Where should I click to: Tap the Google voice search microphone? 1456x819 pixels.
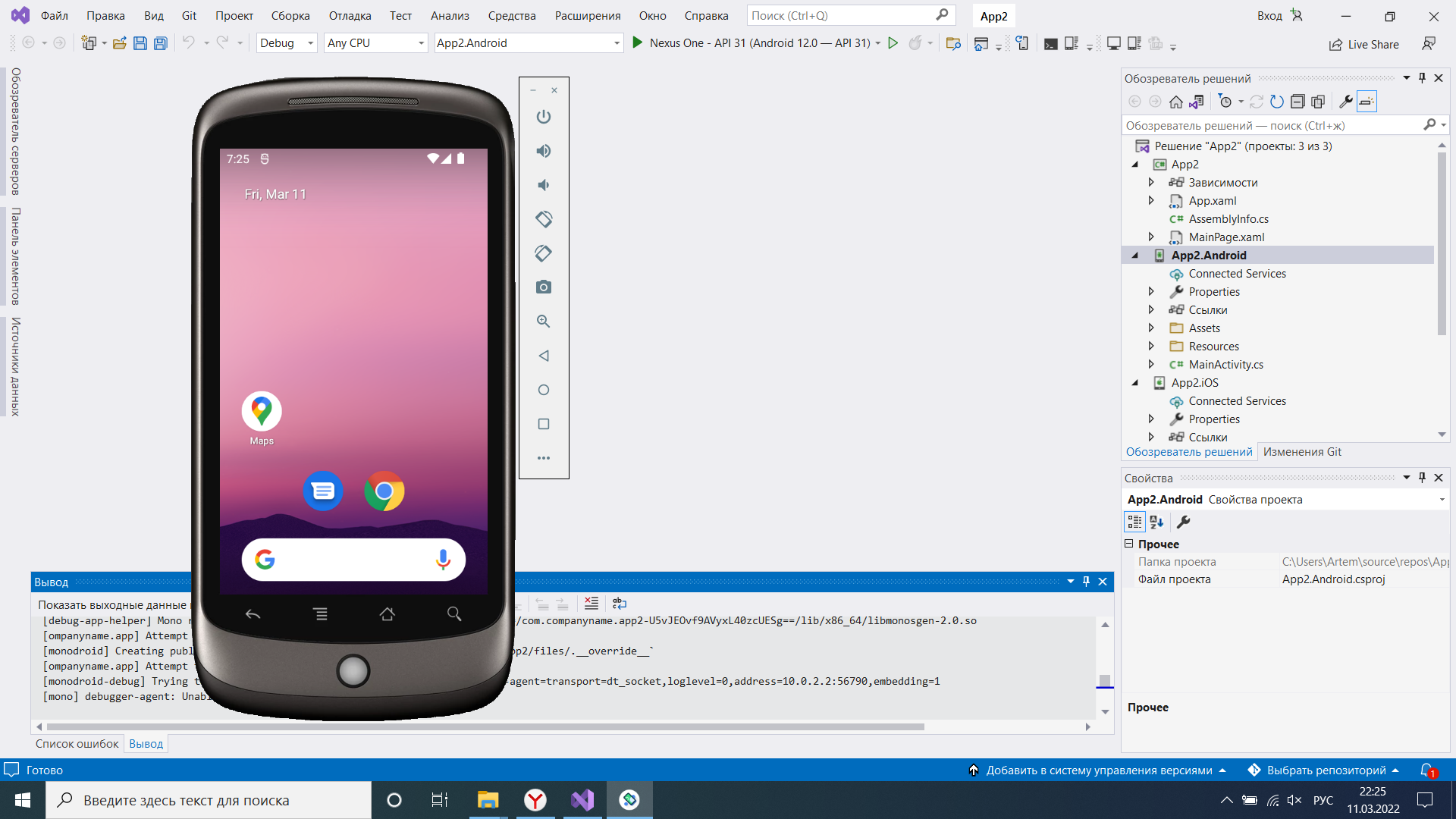point(443,560)
